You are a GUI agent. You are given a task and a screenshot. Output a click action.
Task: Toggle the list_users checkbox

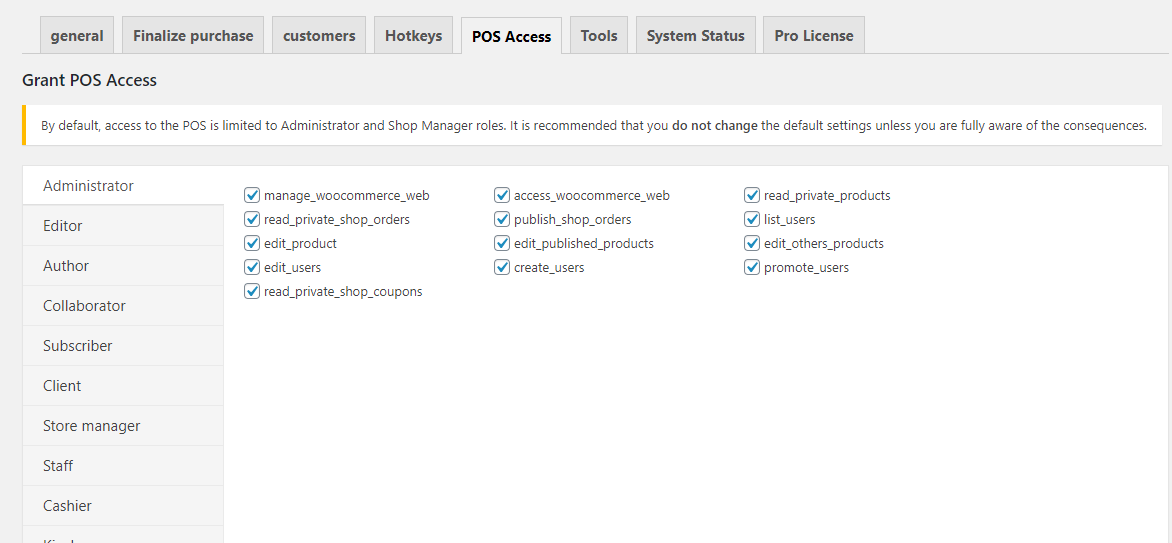coord(752,220)
